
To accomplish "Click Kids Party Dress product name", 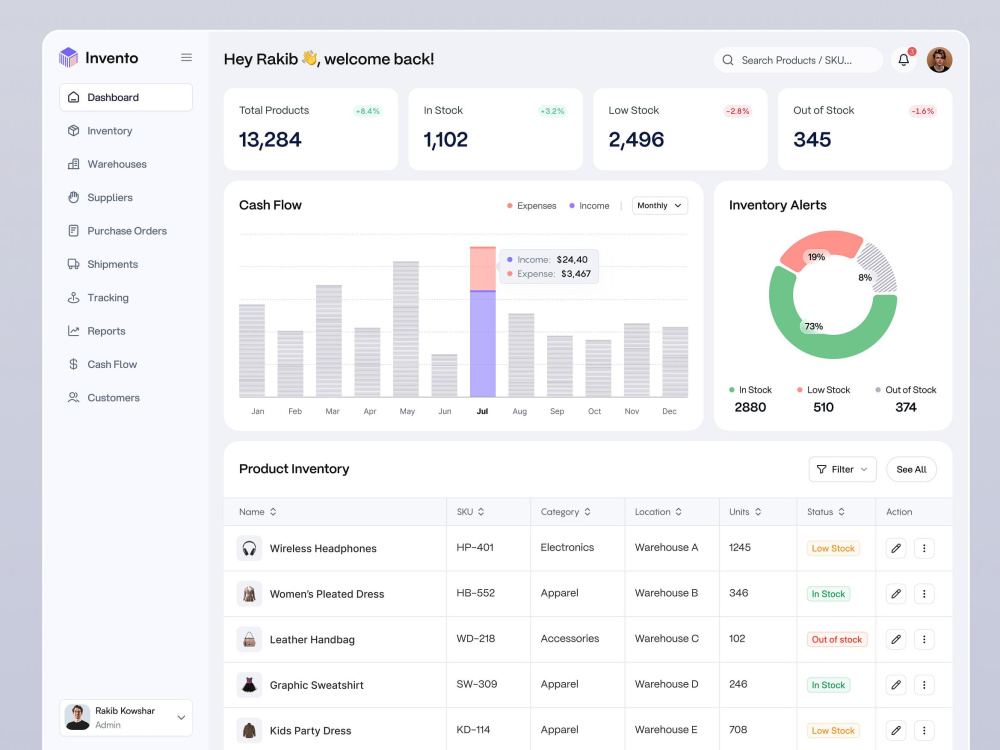I will 310,731.
